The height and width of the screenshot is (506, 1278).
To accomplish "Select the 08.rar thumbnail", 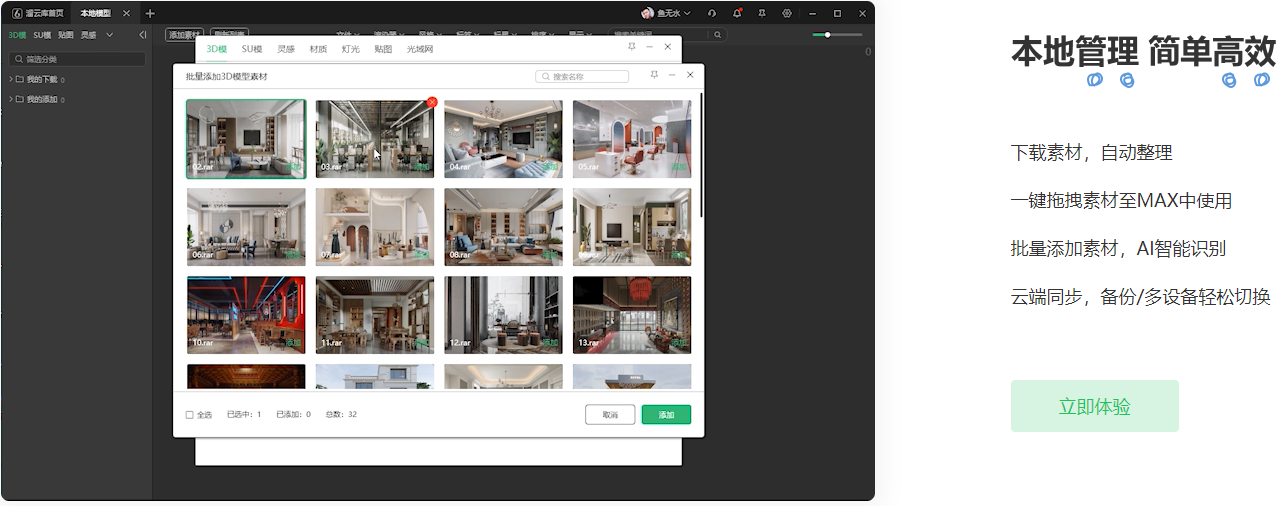I will coord(503,227).
